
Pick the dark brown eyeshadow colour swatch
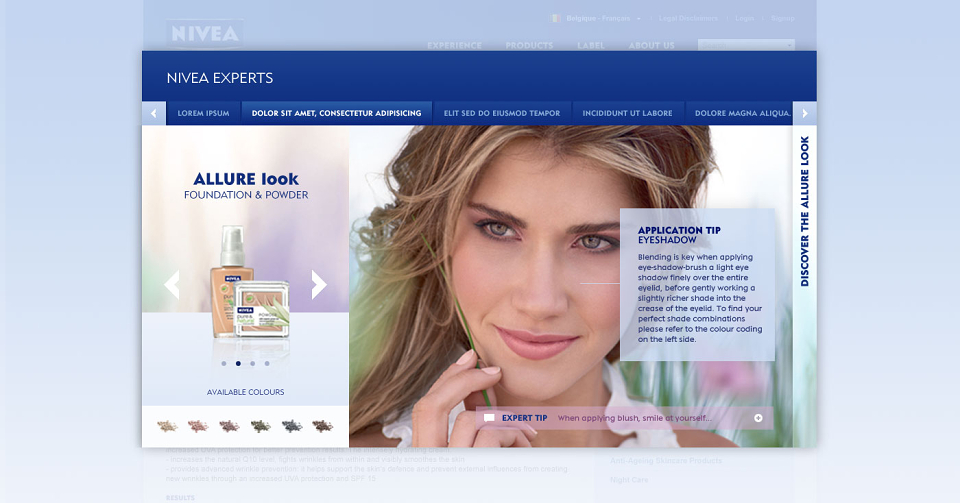point(323,426)
